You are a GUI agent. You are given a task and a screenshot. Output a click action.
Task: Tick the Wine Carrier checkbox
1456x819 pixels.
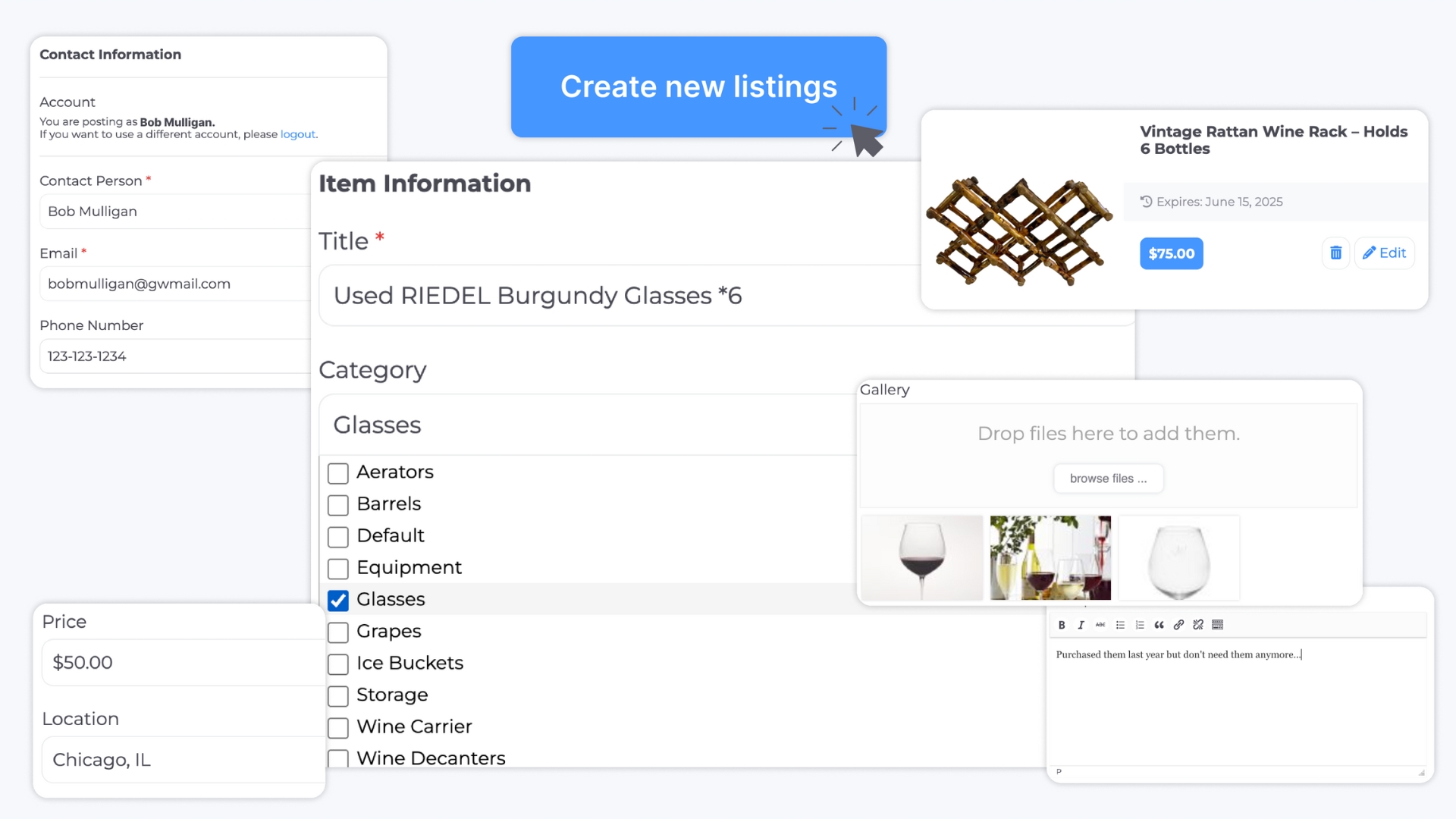point(338,727)
